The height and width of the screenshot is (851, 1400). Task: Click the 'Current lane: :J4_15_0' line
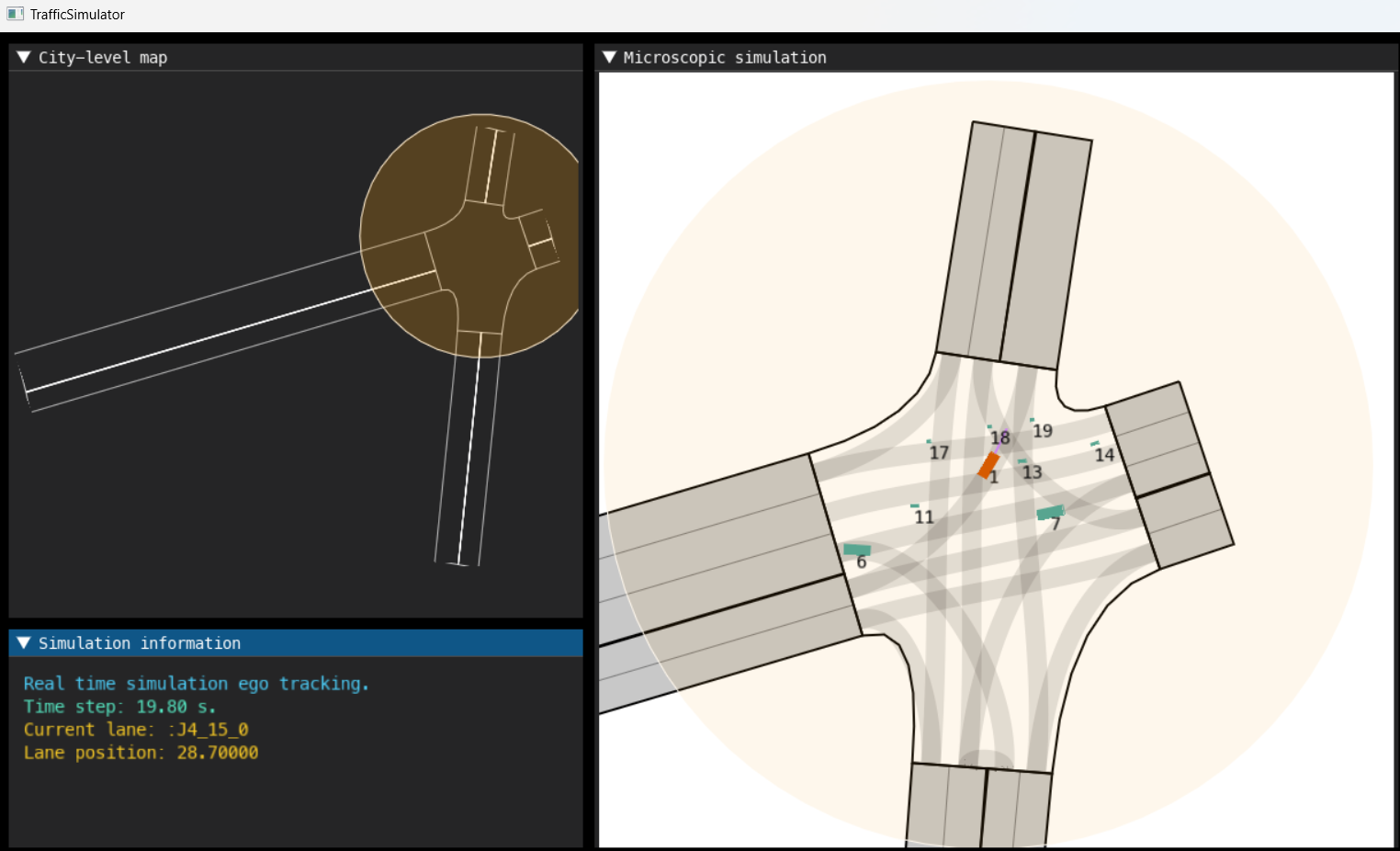[136, 730]
